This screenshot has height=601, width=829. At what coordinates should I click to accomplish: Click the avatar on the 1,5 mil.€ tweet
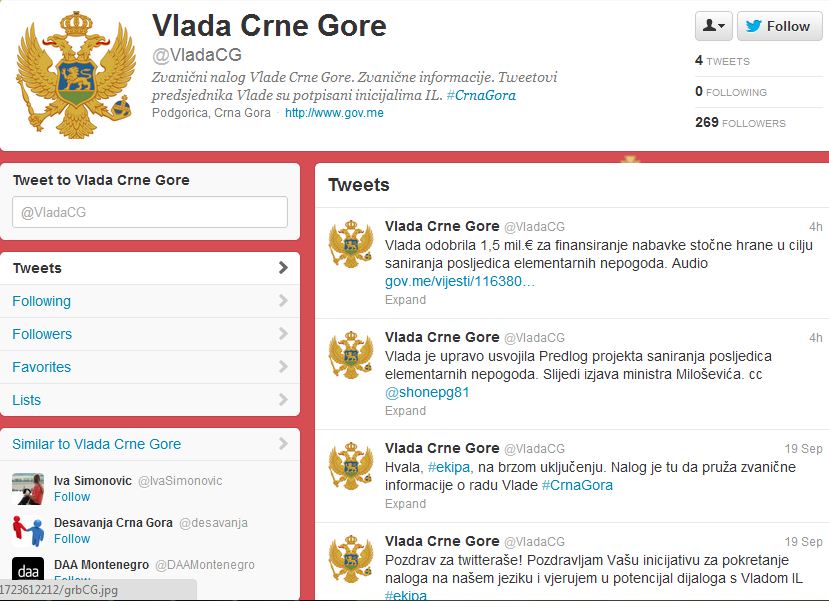(351, 244)
